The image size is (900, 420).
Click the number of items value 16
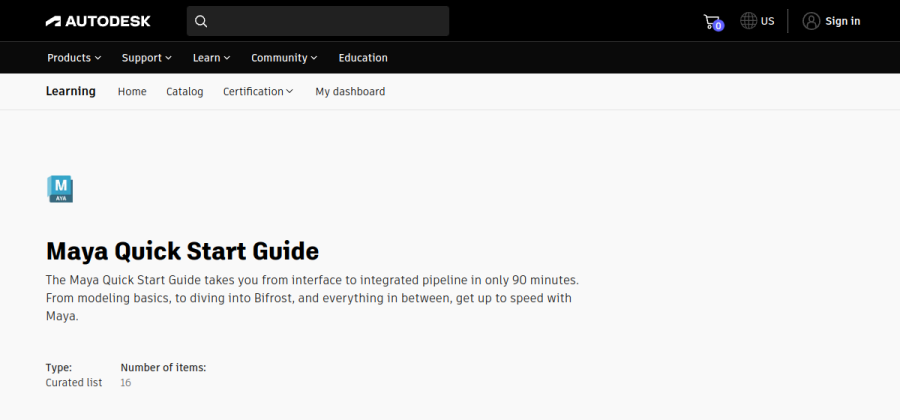click(126, 383)
